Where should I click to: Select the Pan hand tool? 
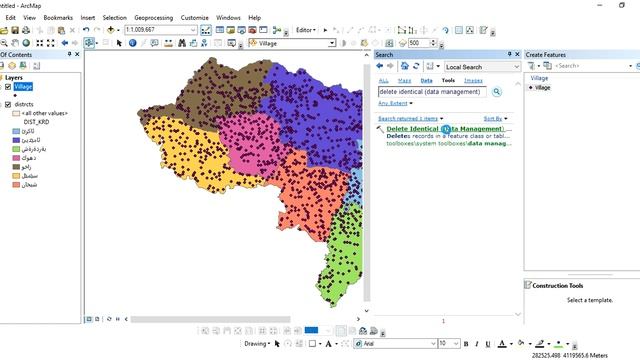[x=15, y=43]
